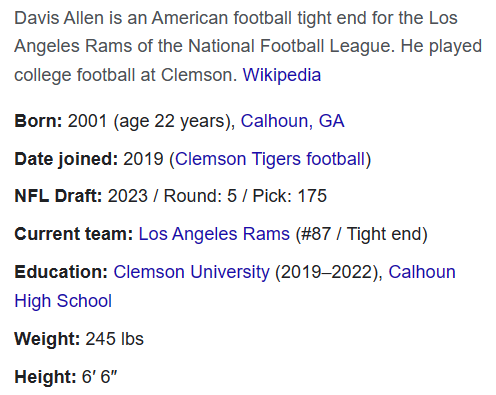Click the Born label
496x395 pixels.
38,121
